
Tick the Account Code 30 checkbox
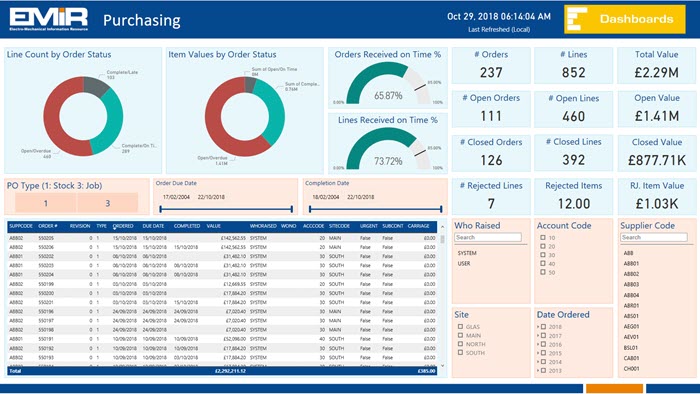tap(543, 255)
